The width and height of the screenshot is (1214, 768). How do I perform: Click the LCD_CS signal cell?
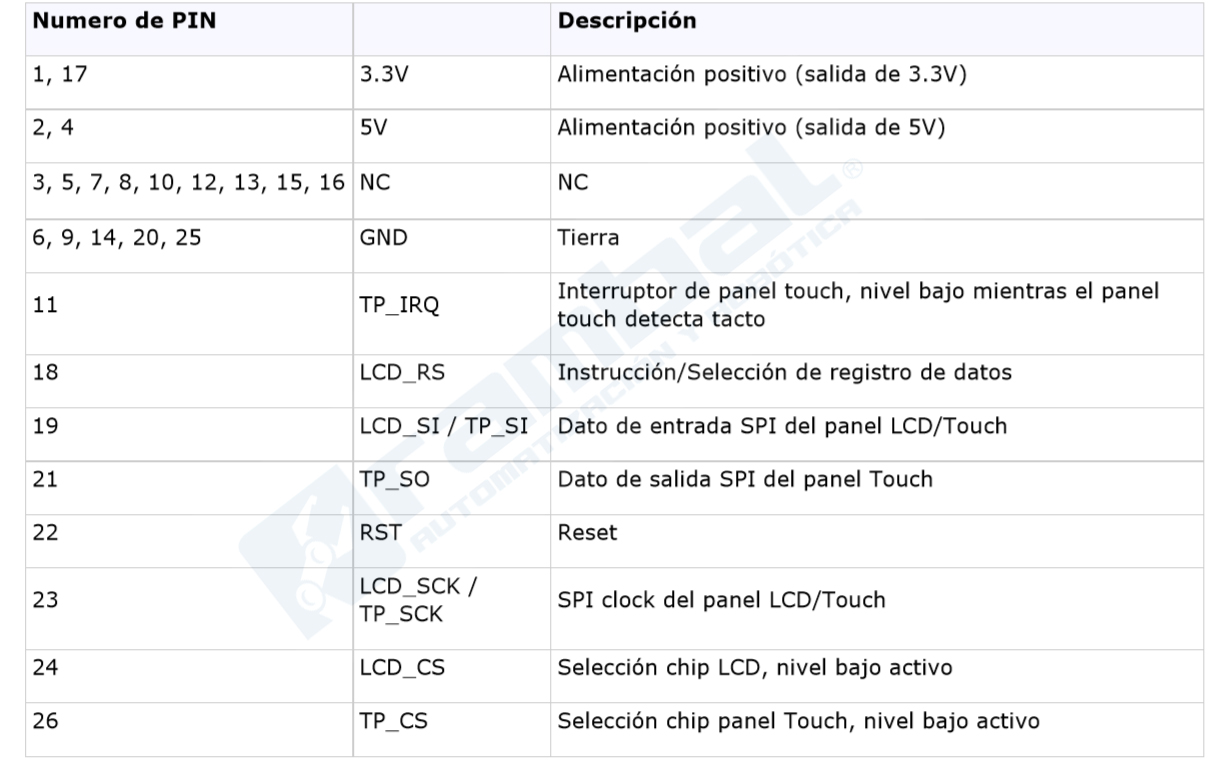click(x=451, y=664)
